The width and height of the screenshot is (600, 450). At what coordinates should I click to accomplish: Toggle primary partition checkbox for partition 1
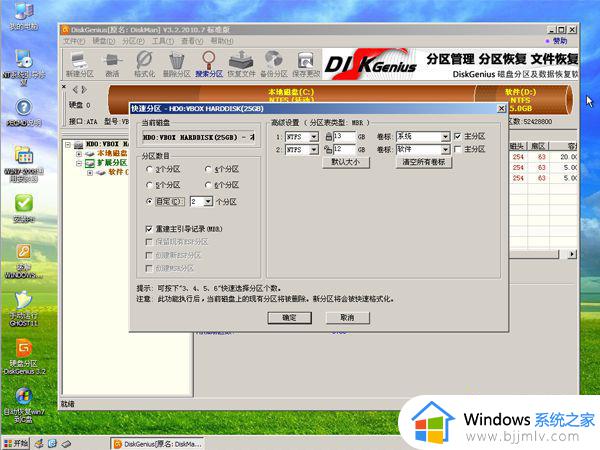[457, 136]
